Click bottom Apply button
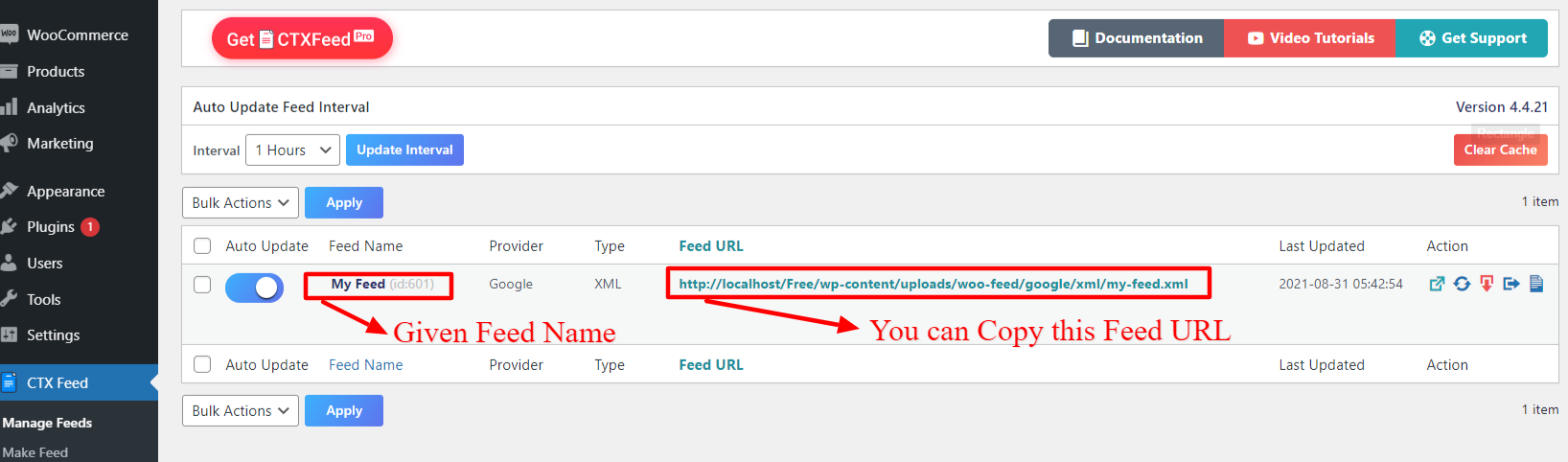The image size is (1568, 462). (x=344, y=410)
